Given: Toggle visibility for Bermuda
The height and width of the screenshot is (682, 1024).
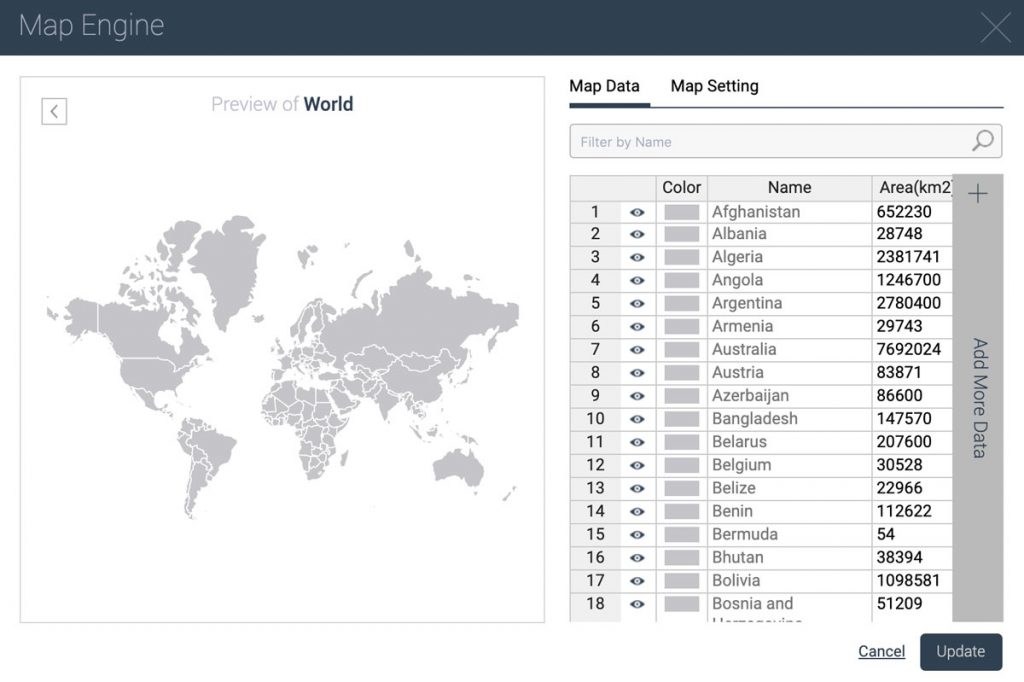Looking at the screenshot, I should pos(637,534).
